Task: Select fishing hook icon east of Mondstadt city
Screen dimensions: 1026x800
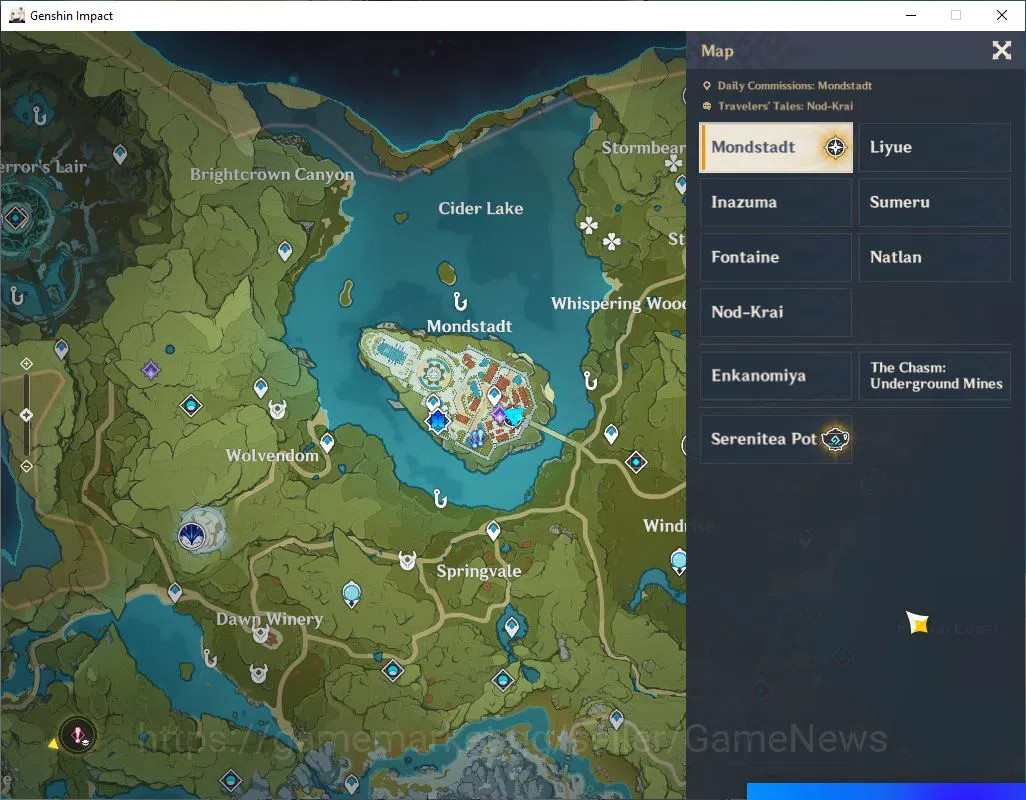Action: [x=590, y=380]
